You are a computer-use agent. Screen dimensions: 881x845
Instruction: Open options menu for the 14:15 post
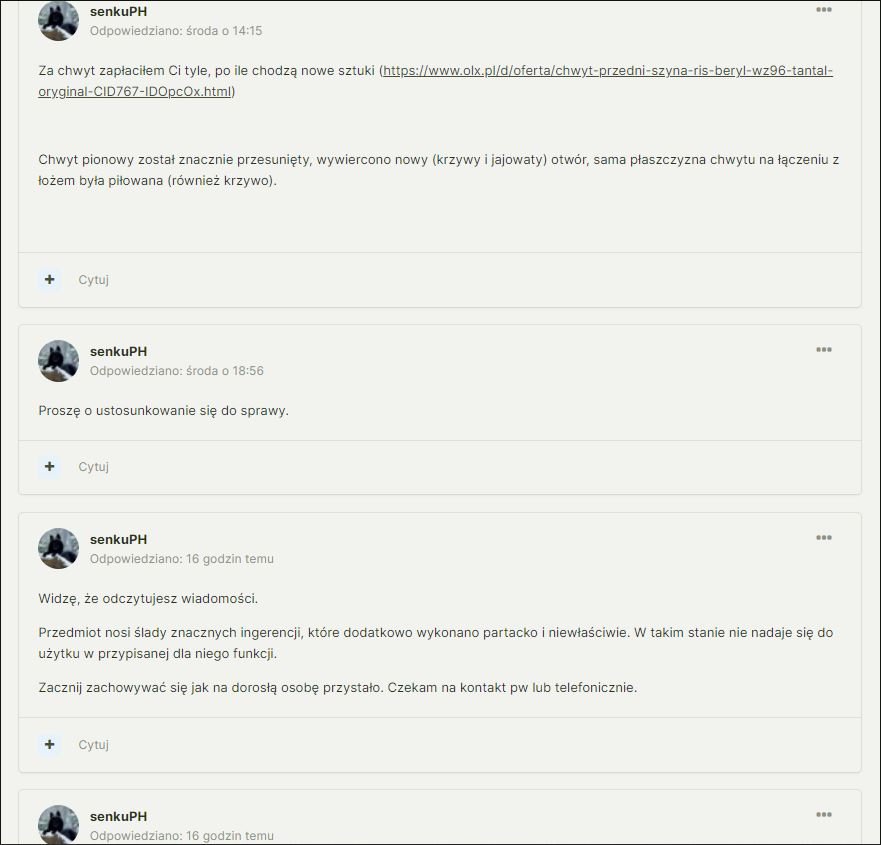[x=824, y=10]
